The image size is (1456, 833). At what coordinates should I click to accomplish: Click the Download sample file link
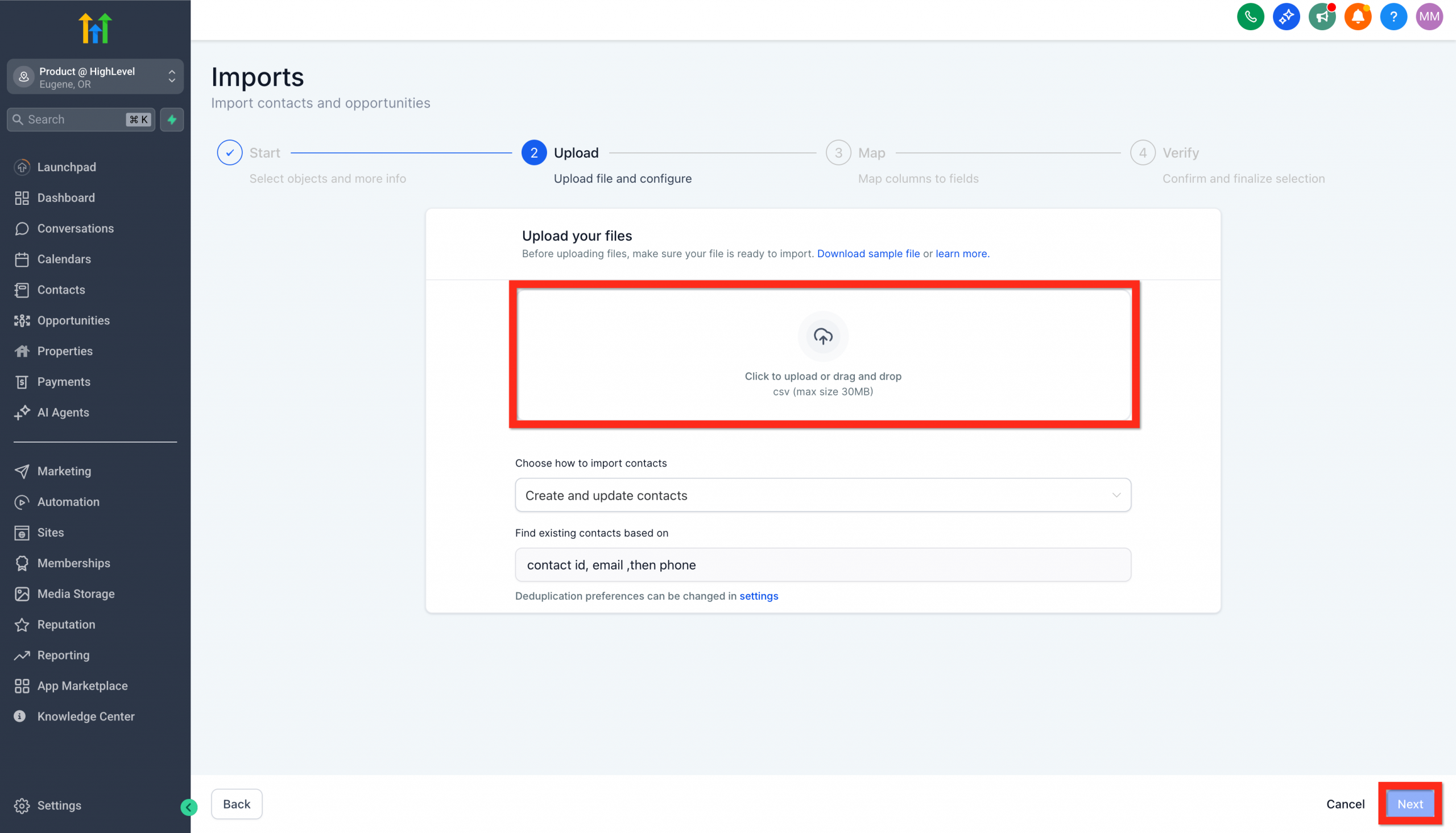[868, 253]
